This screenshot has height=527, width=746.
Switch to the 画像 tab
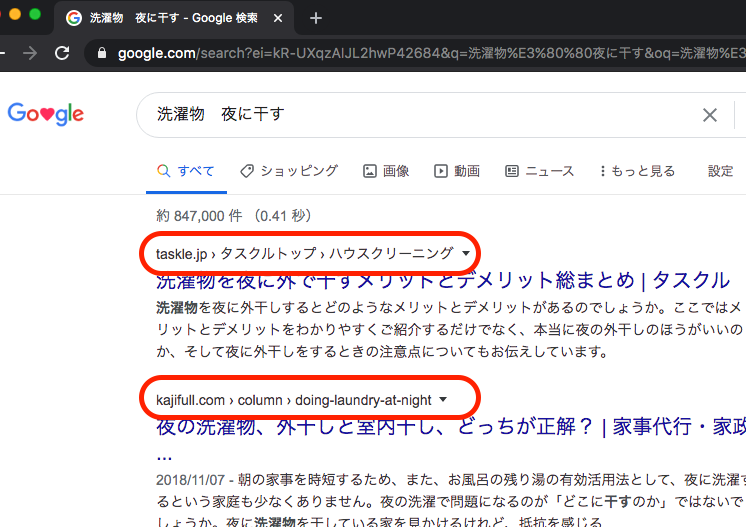386,171
